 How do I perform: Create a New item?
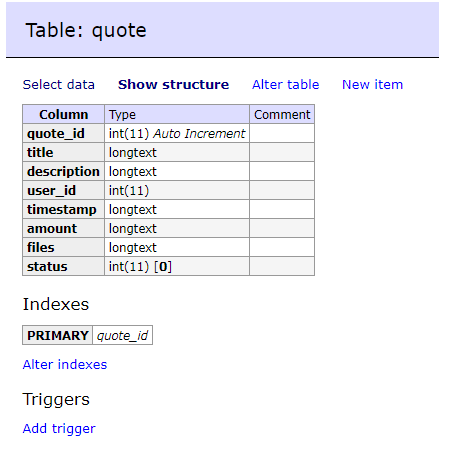click(372, 85)
